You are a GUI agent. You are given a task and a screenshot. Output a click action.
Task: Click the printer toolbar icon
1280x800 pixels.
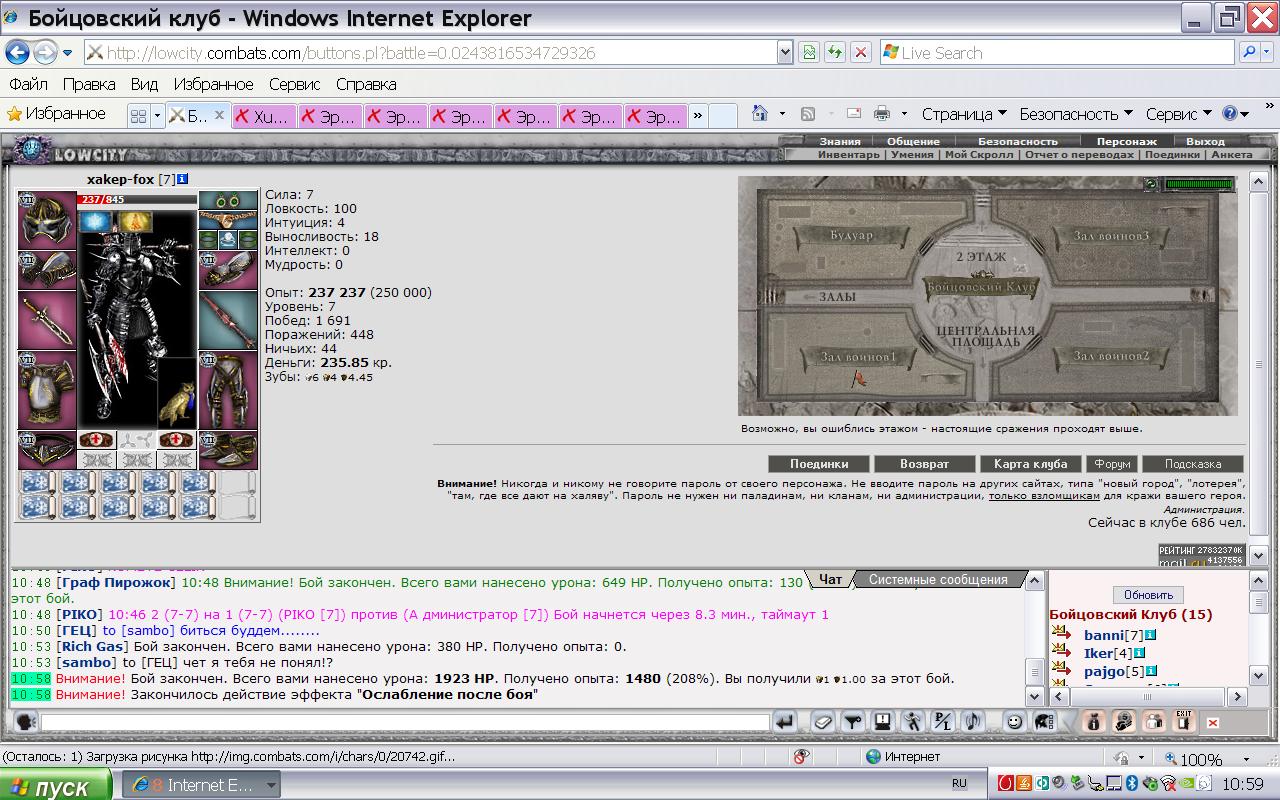(x=881, y=114)
